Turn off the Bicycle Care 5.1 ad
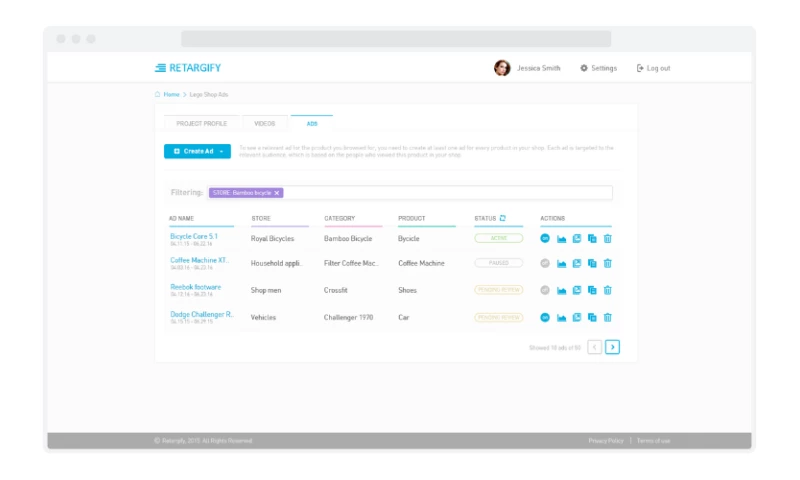The width and height of the screenshot is (800, 480). 545,238
